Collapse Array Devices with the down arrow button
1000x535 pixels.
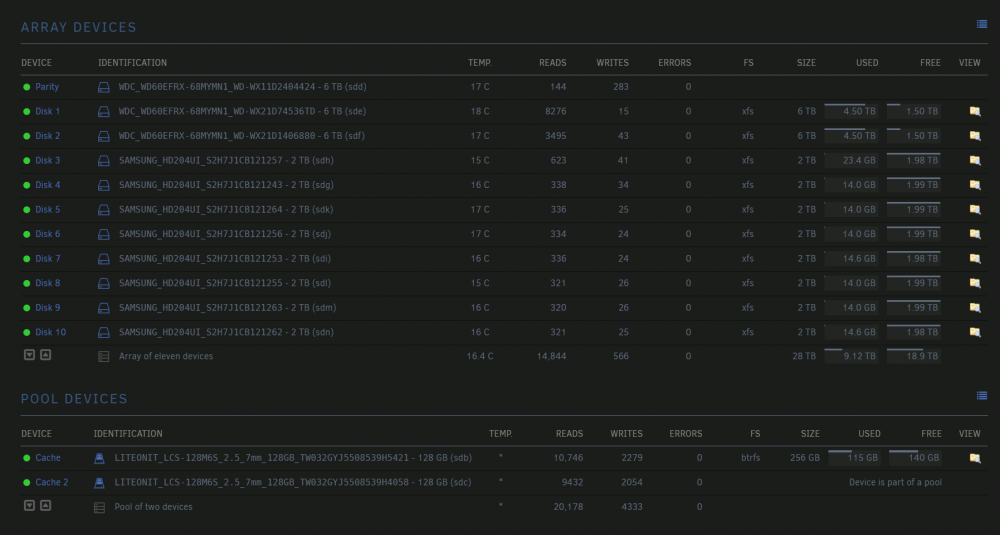pyautogui.click(x=29, y=355)
